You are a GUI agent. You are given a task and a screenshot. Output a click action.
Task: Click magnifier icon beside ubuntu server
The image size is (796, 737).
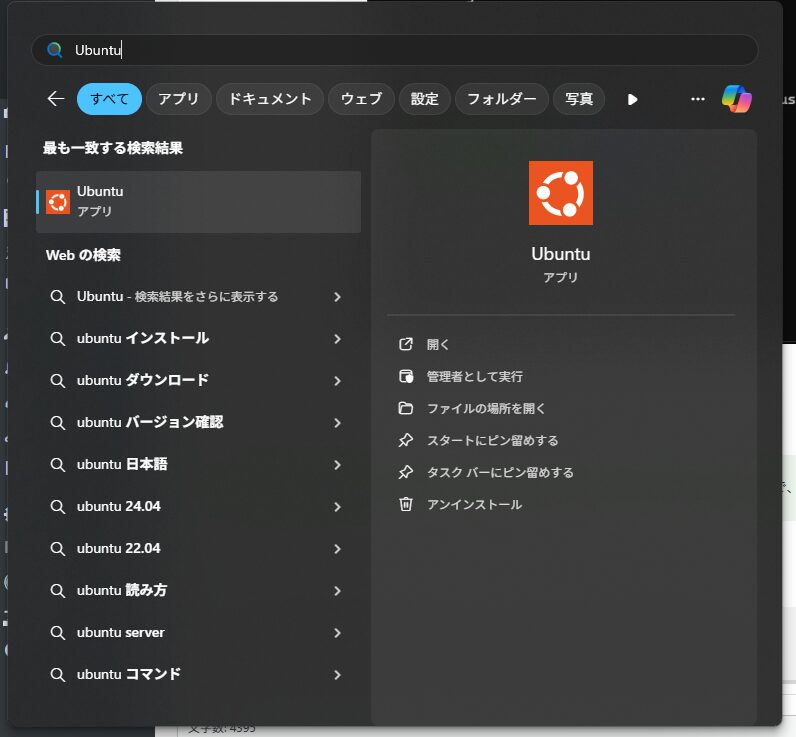coord(58,633)
